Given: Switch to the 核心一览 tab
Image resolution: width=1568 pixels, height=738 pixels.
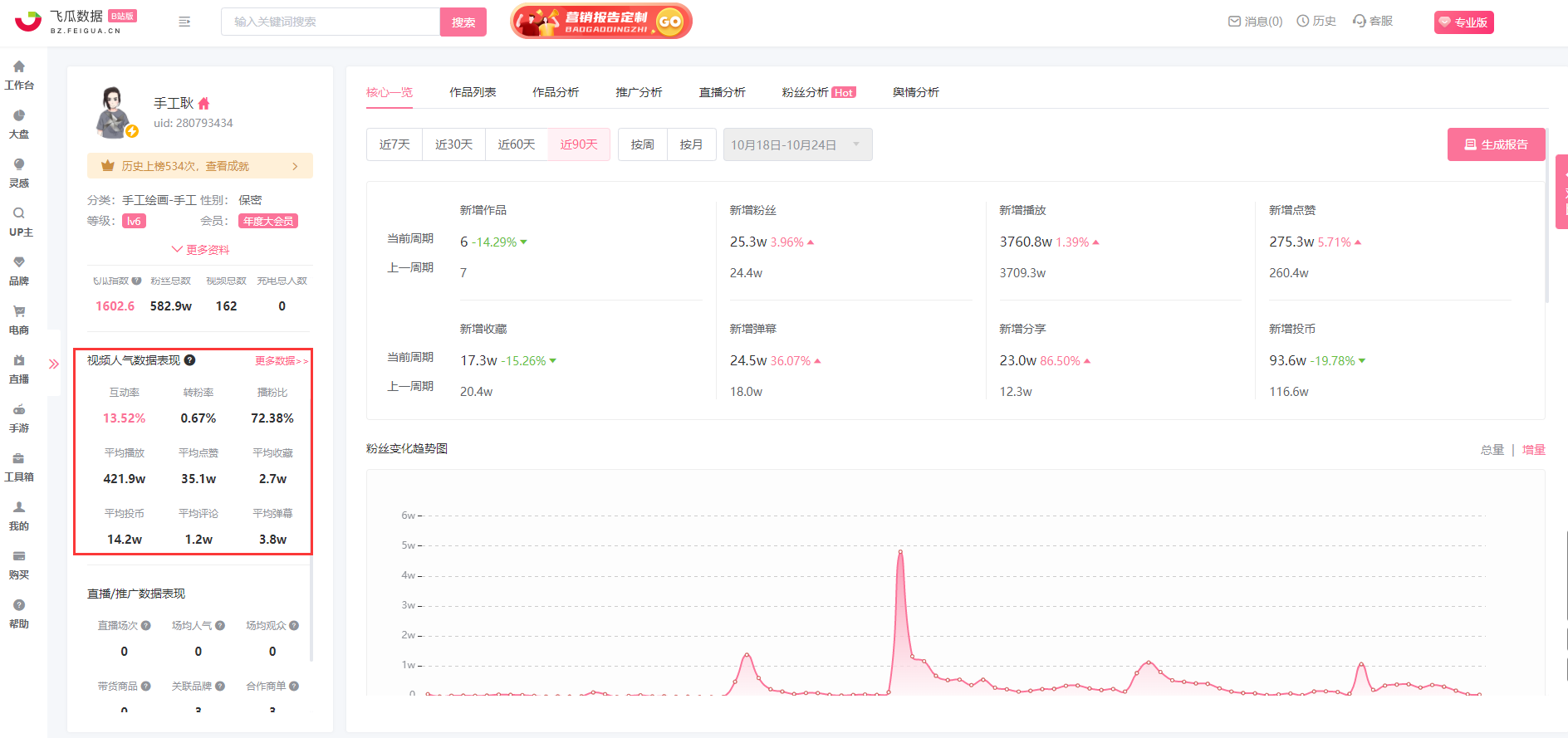Looking at the screenshot, I should point(390,92).
